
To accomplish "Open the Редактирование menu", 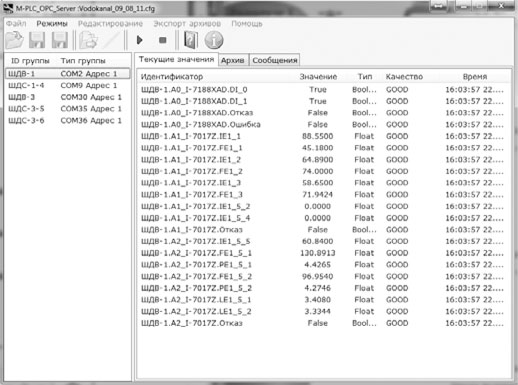I will coord(110,24).
